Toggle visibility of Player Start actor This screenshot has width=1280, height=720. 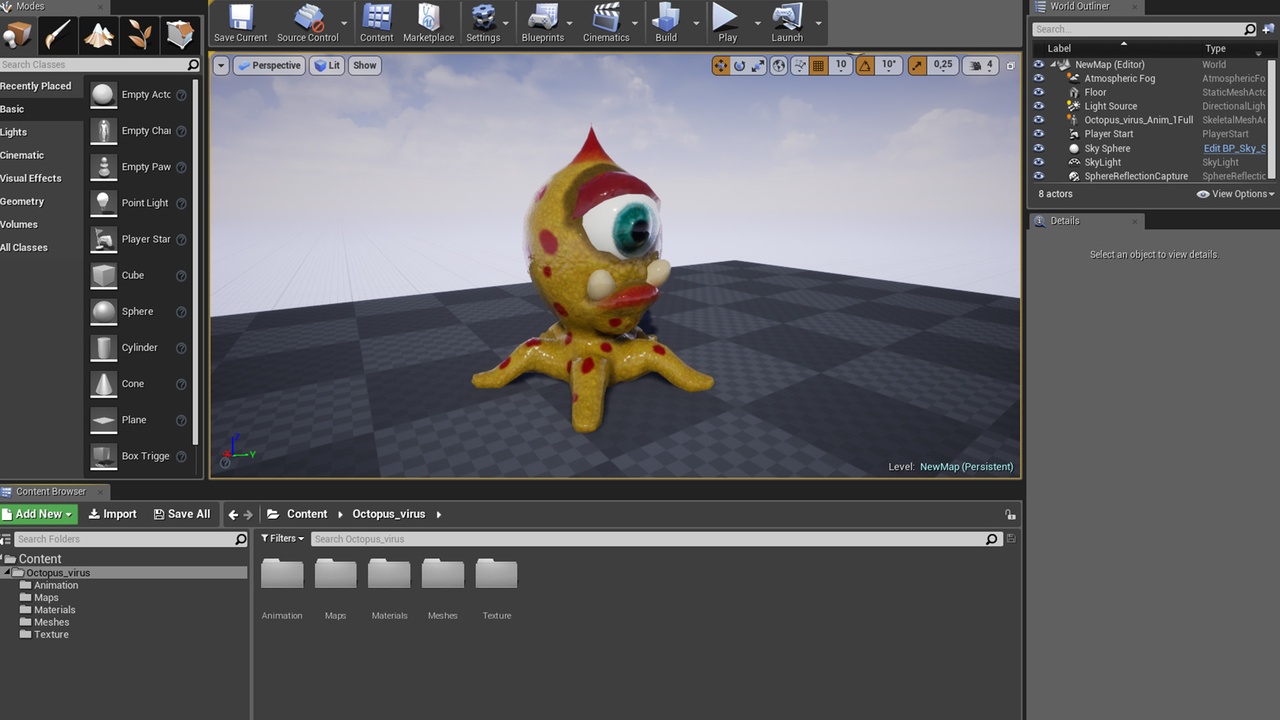(1038, 134)
